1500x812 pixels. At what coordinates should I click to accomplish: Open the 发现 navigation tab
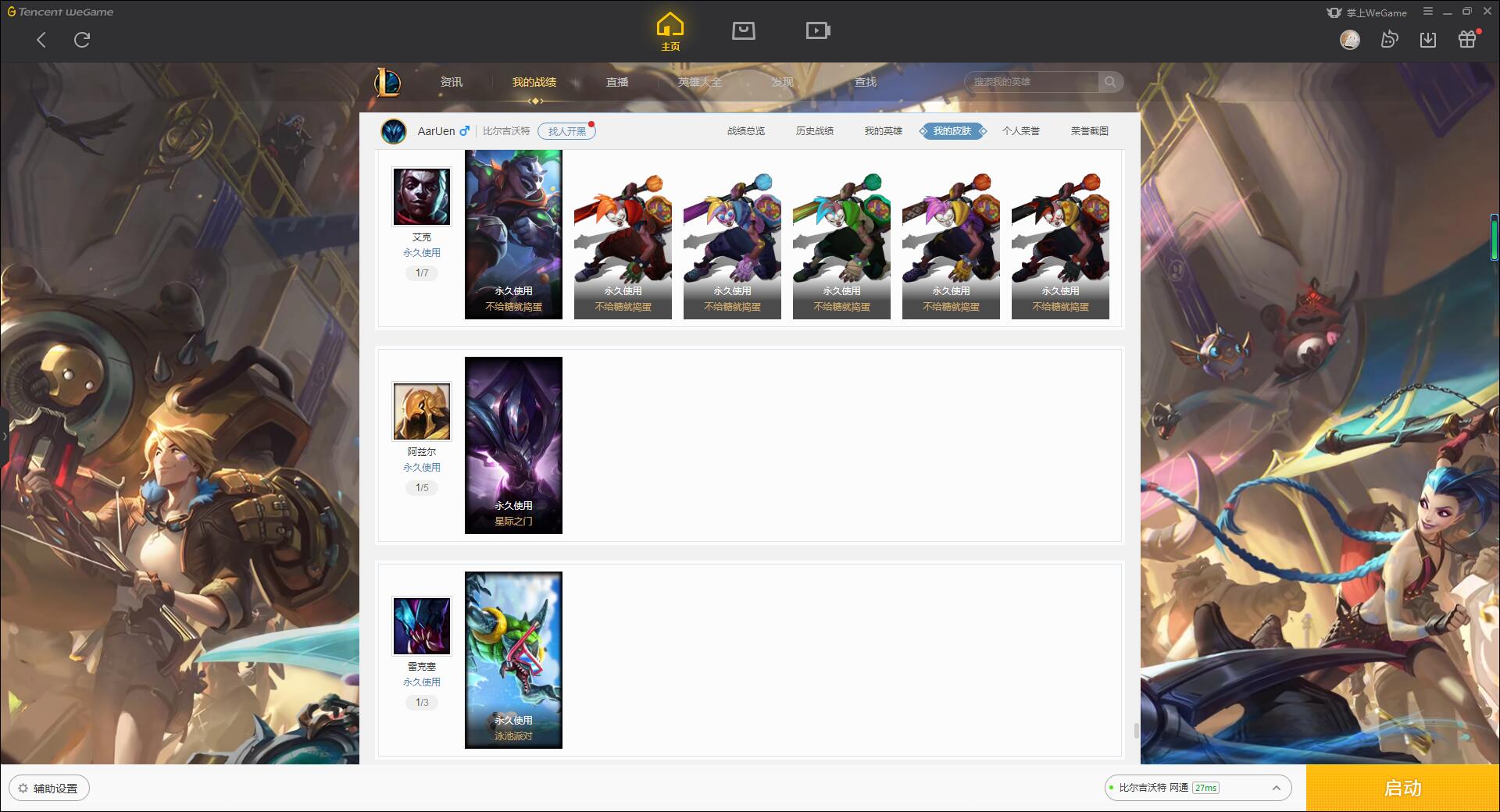(x=783, y=82)
